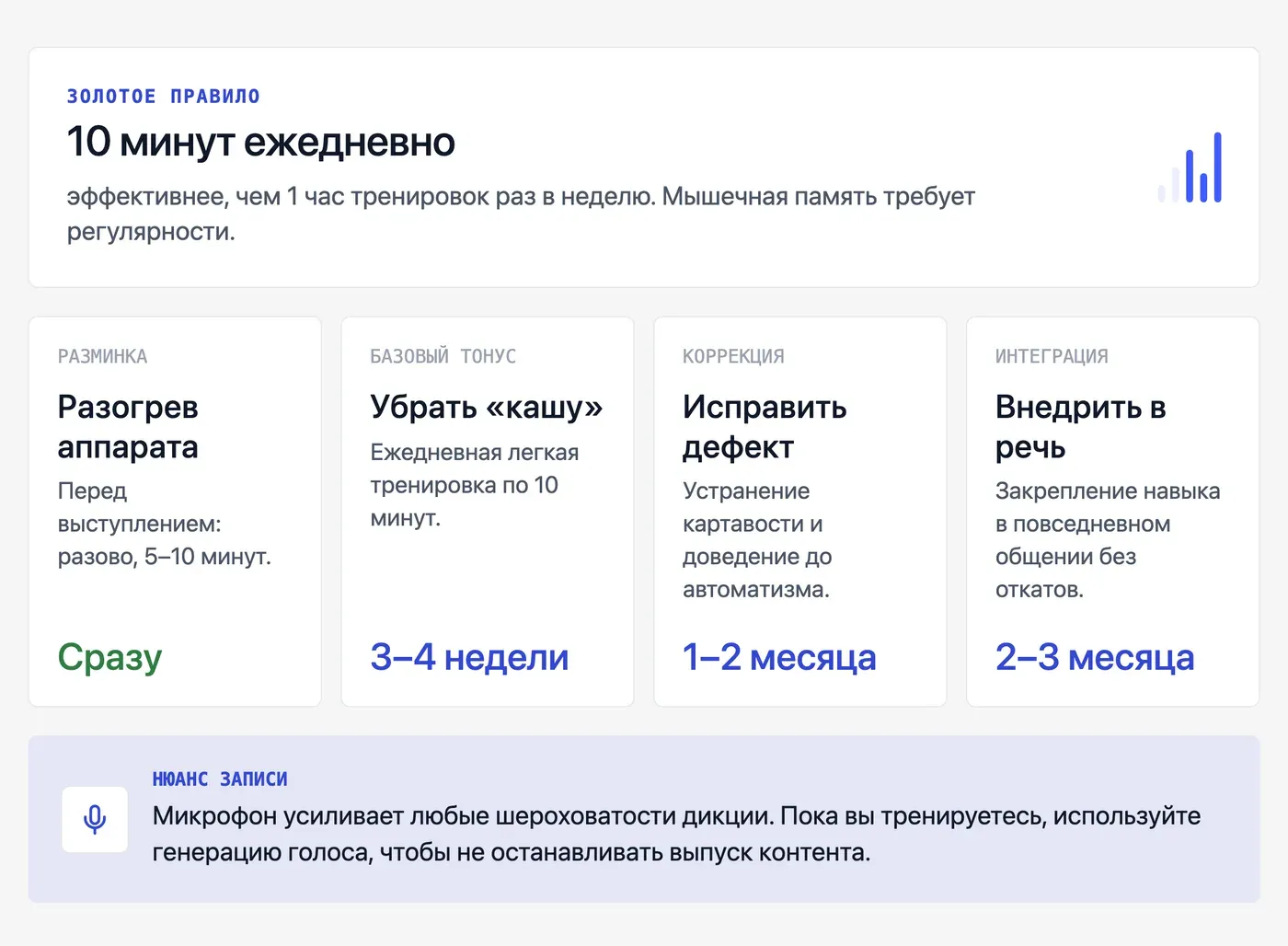Image resolution: width=1288 pixels, height=946 pixels.
Task: Click the «3–4 недели» duration
Action: [x=470, y=657]
